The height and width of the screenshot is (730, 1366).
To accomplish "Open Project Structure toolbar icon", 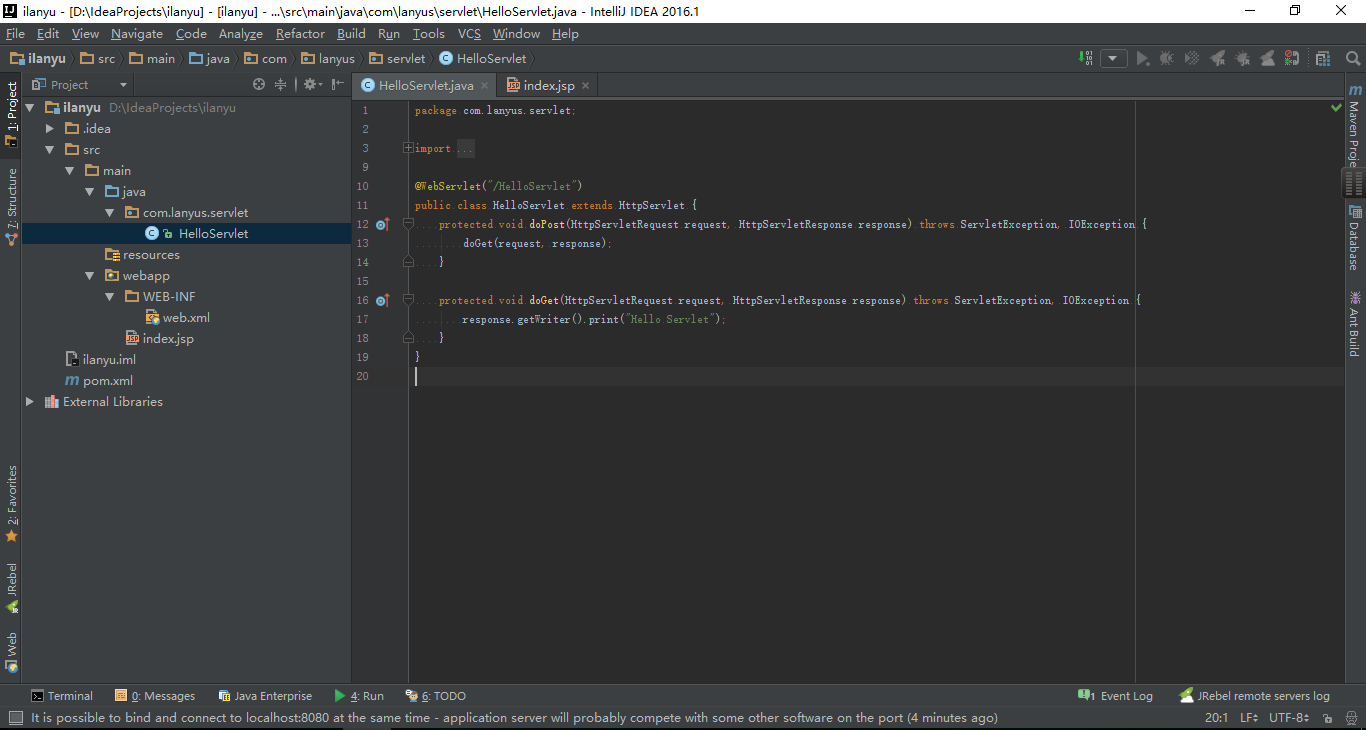I will [x=1323, y=59].
